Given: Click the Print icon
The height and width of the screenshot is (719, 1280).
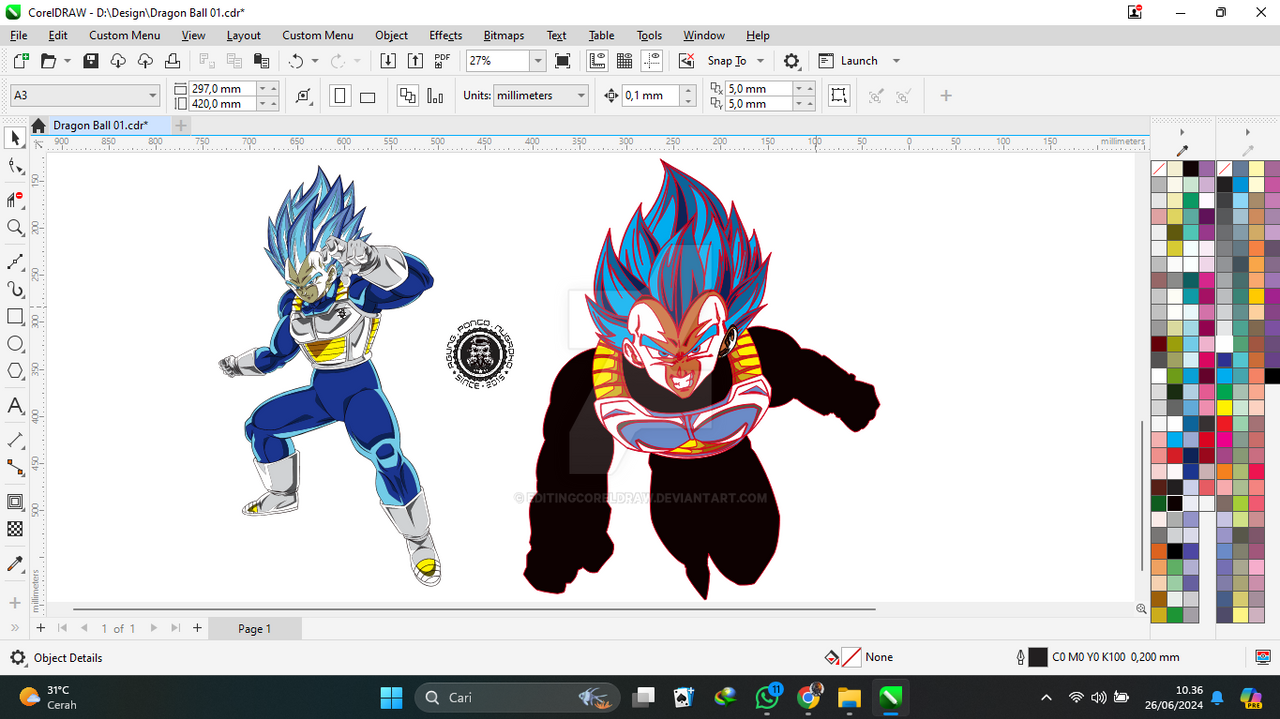Looking at the screenshot, I should coord(172,61).
